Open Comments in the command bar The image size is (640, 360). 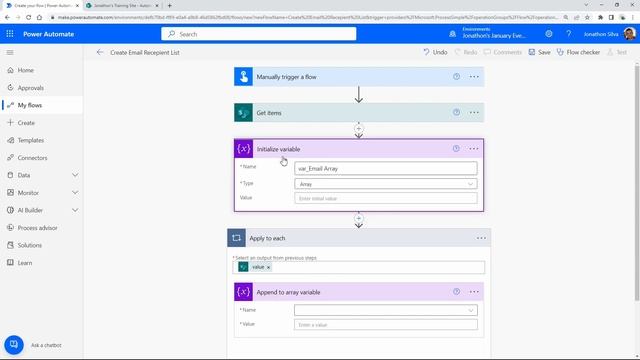pos(502,52)
